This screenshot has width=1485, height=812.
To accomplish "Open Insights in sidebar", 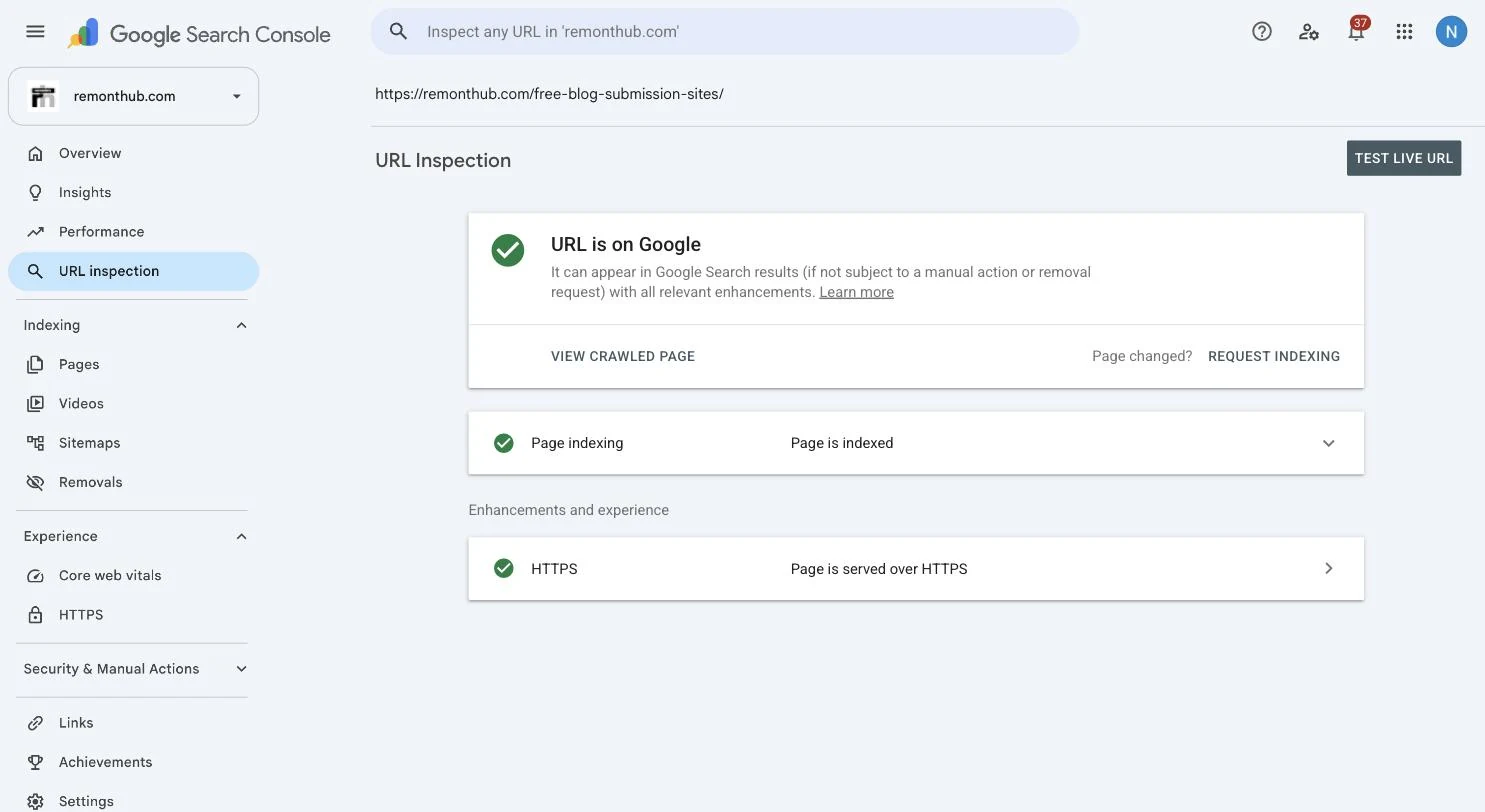I will (x=134, y=192).
